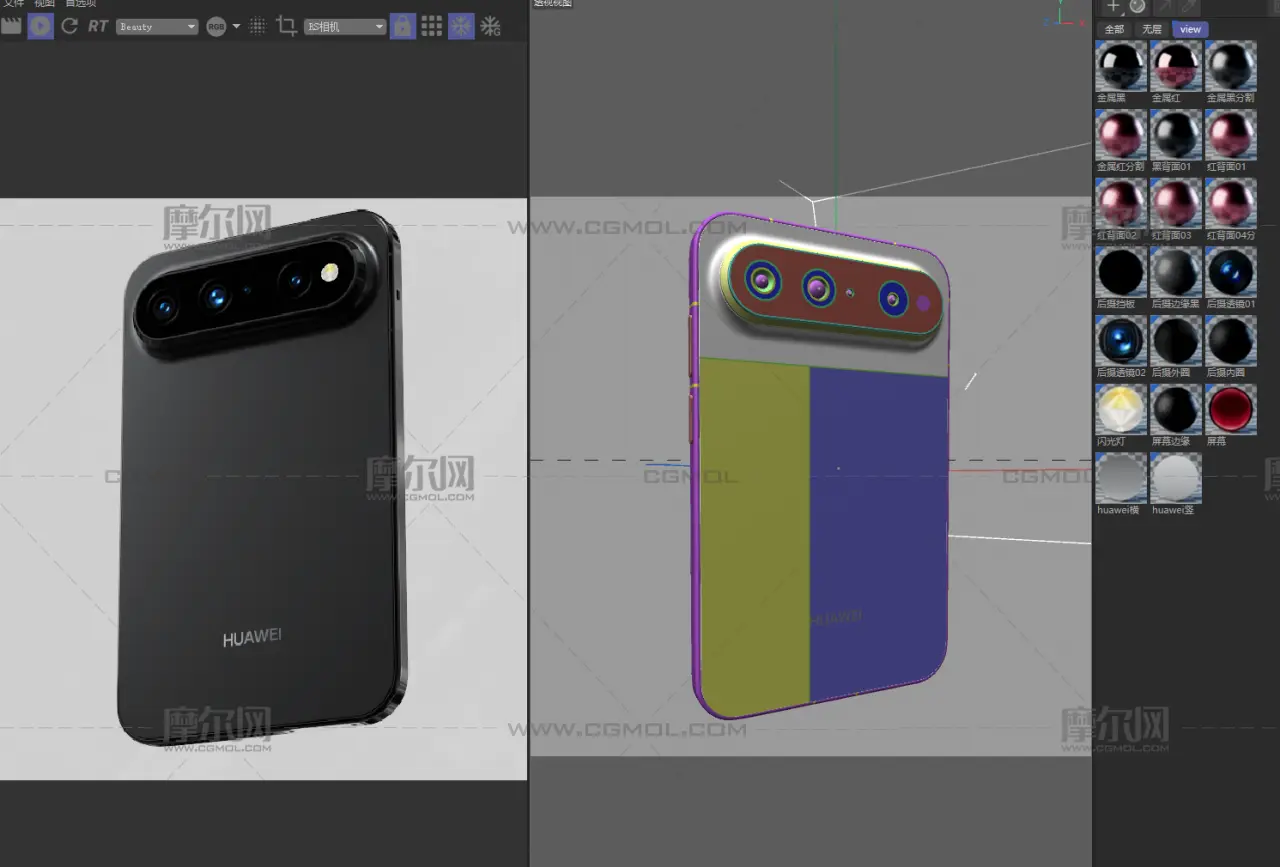Click the RT real-time icon
The image size is (1280, 867).
(x=97, y=26)
